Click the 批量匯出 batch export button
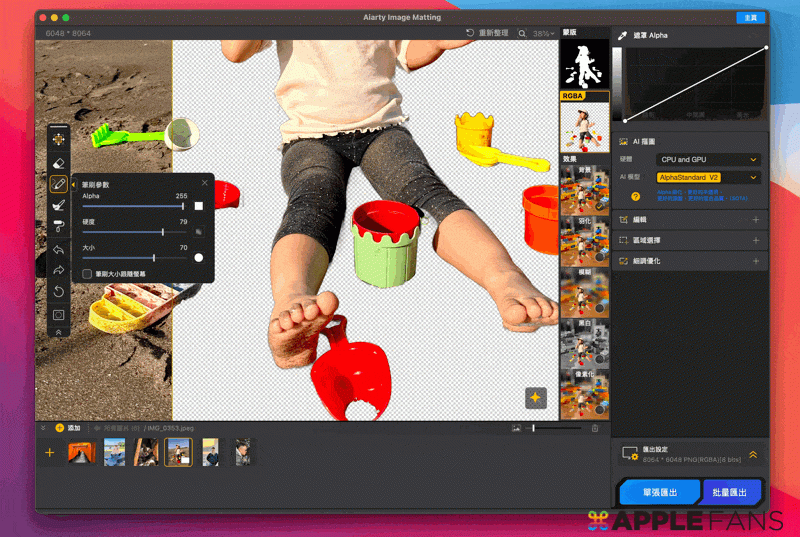The width and height of the screenshot is (800, 537). [732, 493]
